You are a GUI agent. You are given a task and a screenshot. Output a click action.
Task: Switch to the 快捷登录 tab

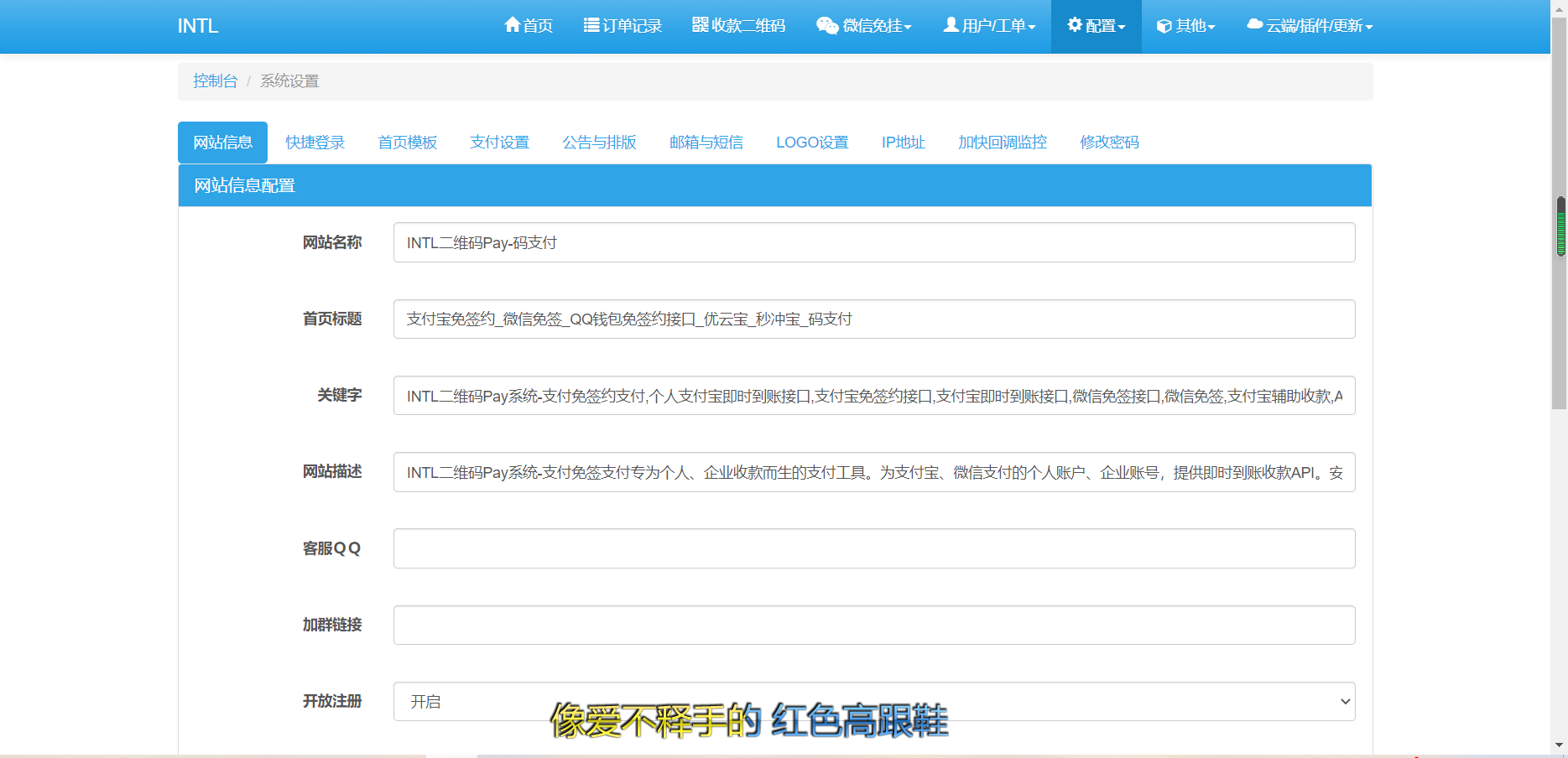point(315,143)
